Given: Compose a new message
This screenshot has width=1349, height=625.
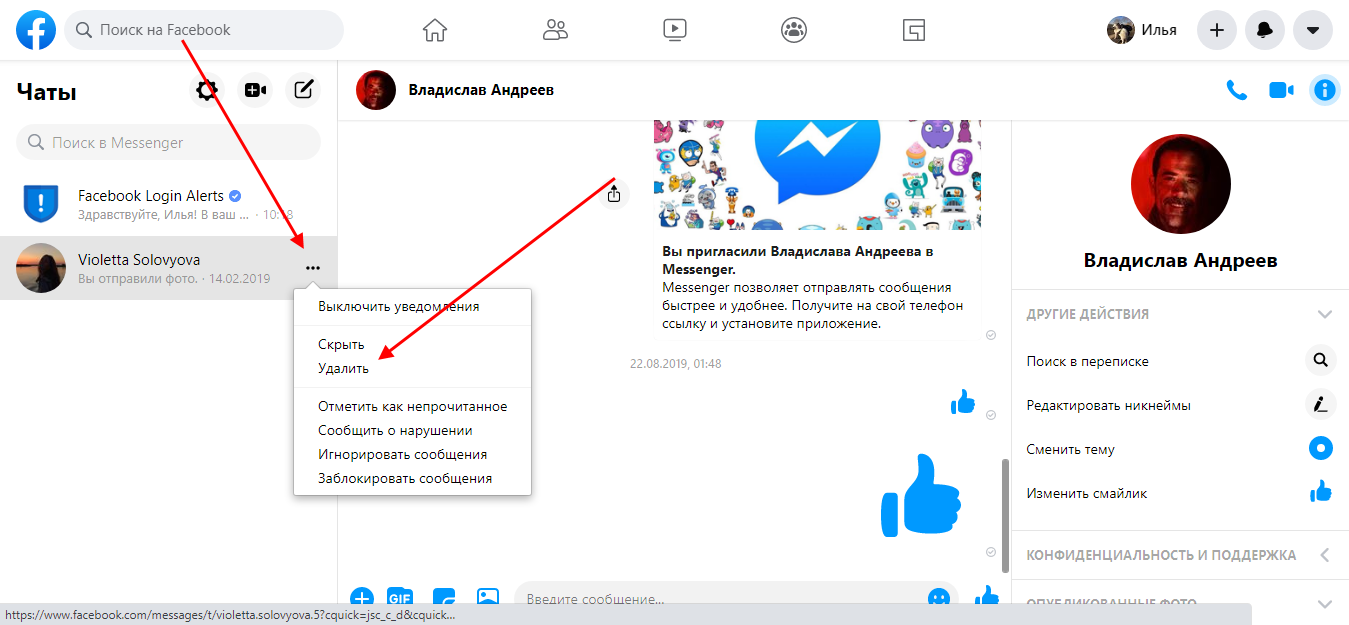Looking at the screenshot, I should [304, 91].
